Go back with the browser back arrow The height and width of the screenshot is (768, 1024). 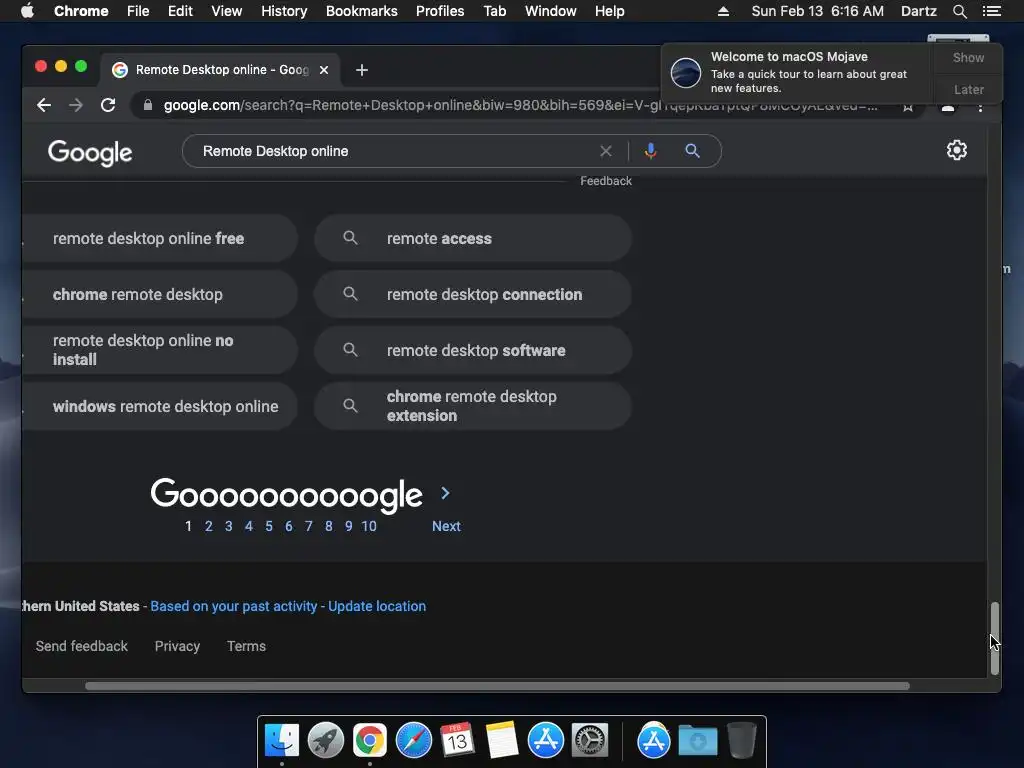click(x=44, y=105)
